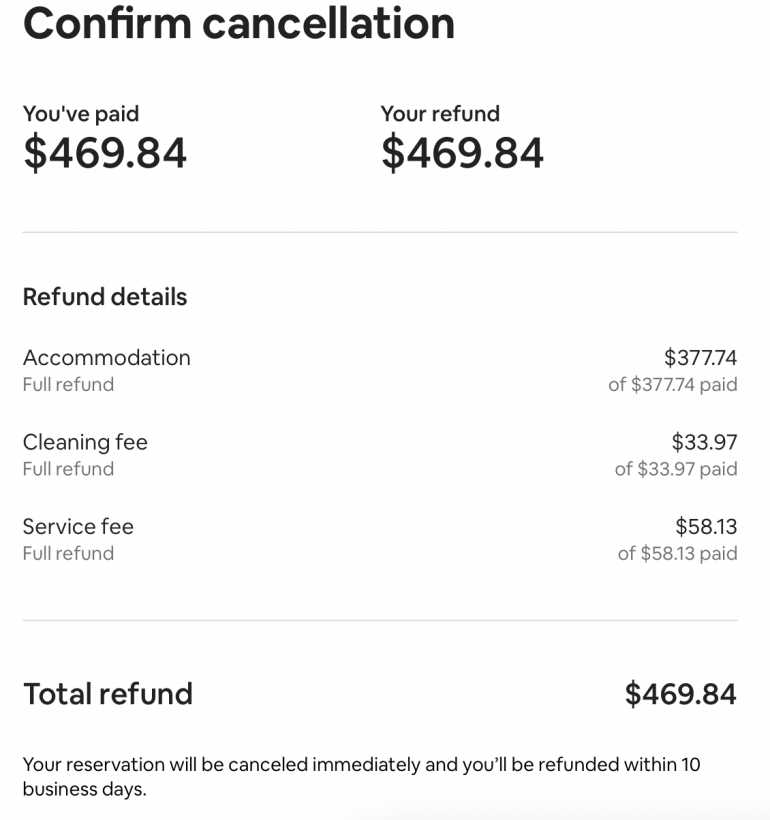This screenshot has height=820, width=770.
Task: Click the Total refund label
Action: point(108,694)
